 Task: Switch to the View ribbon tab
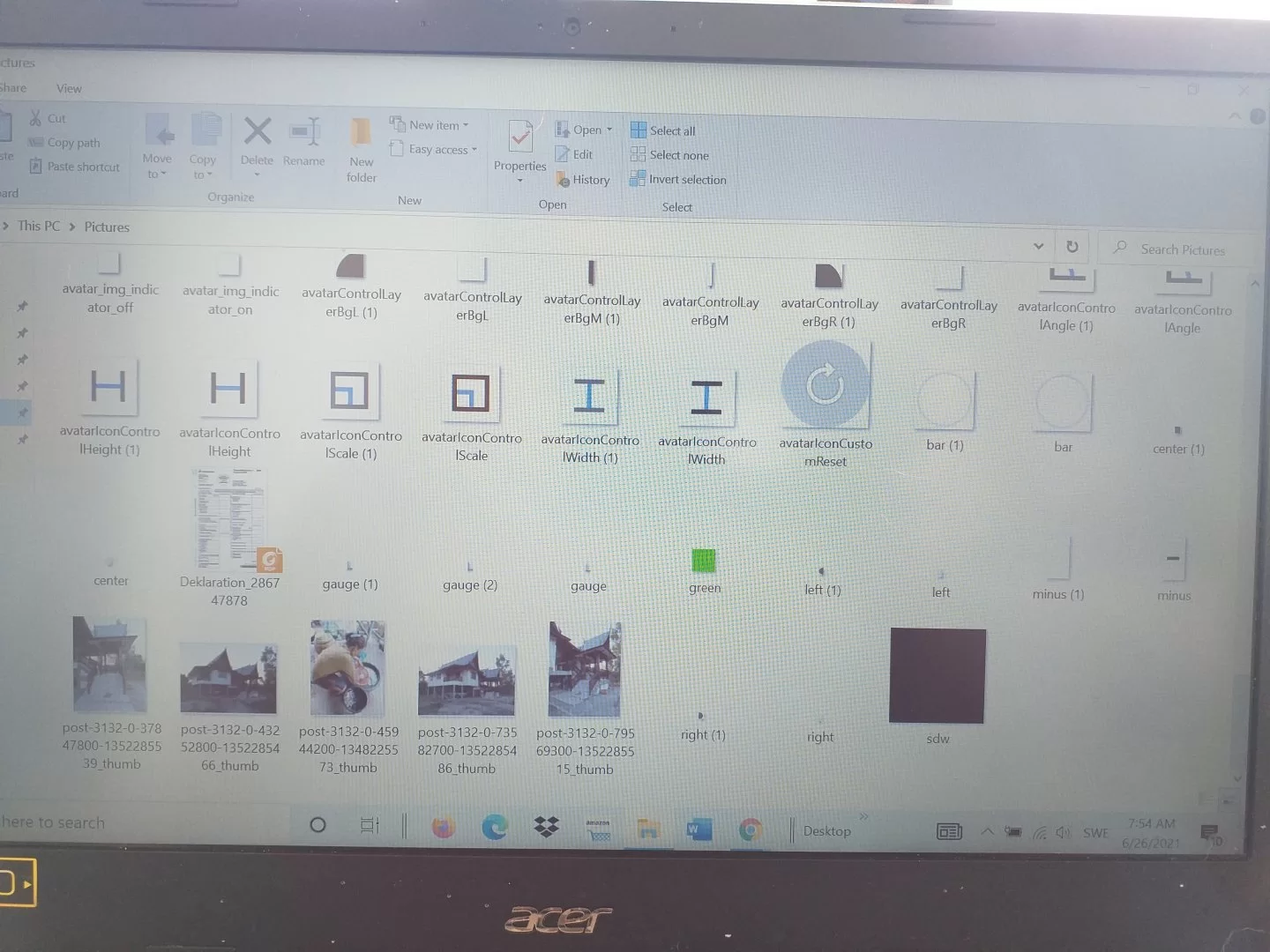[x=69, y=88]
